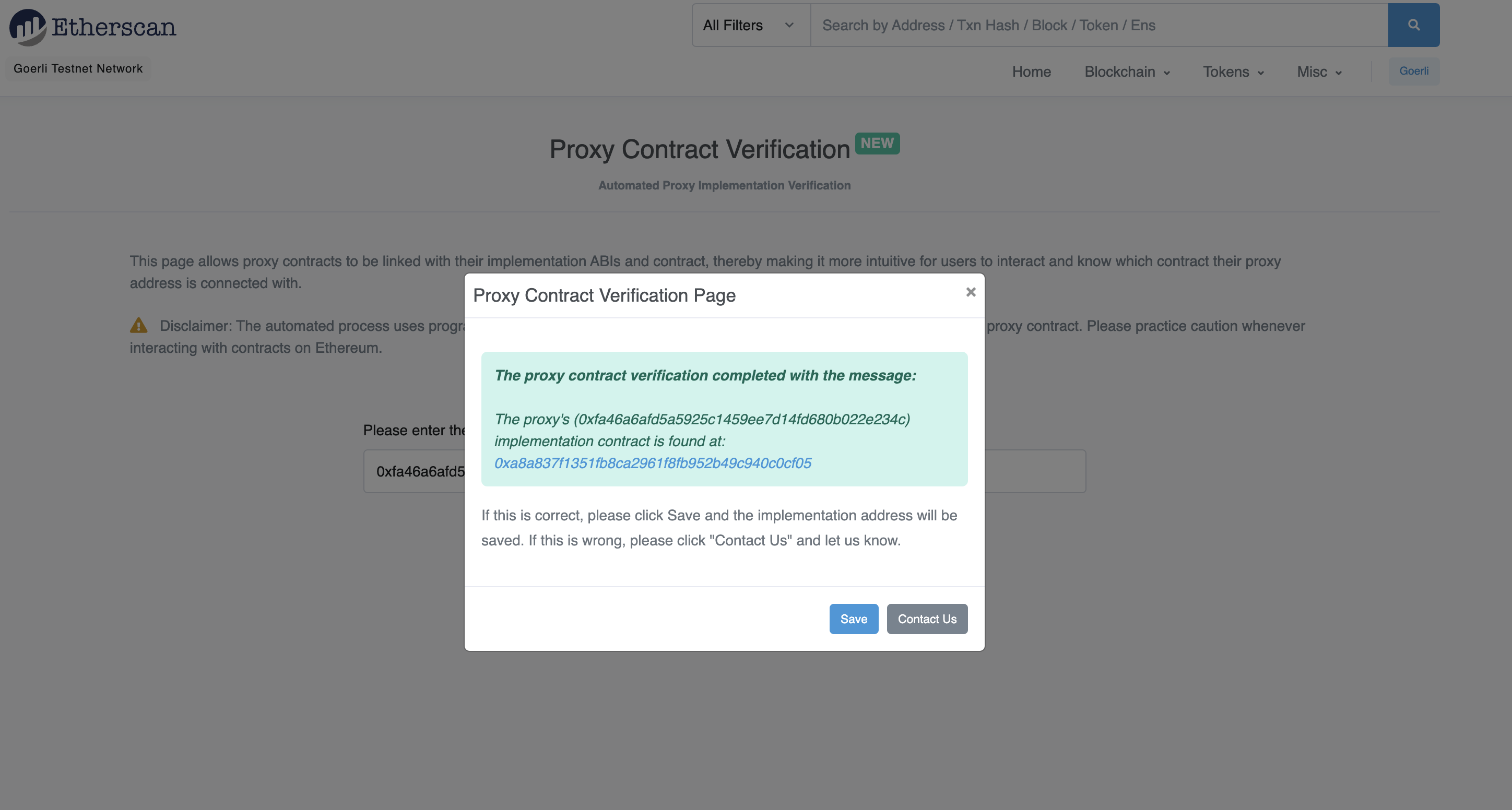Image resolution: width=1512 pixels, height=810 pixels.
Task: Click the green NEW badge
Action: tap(877, 144)
